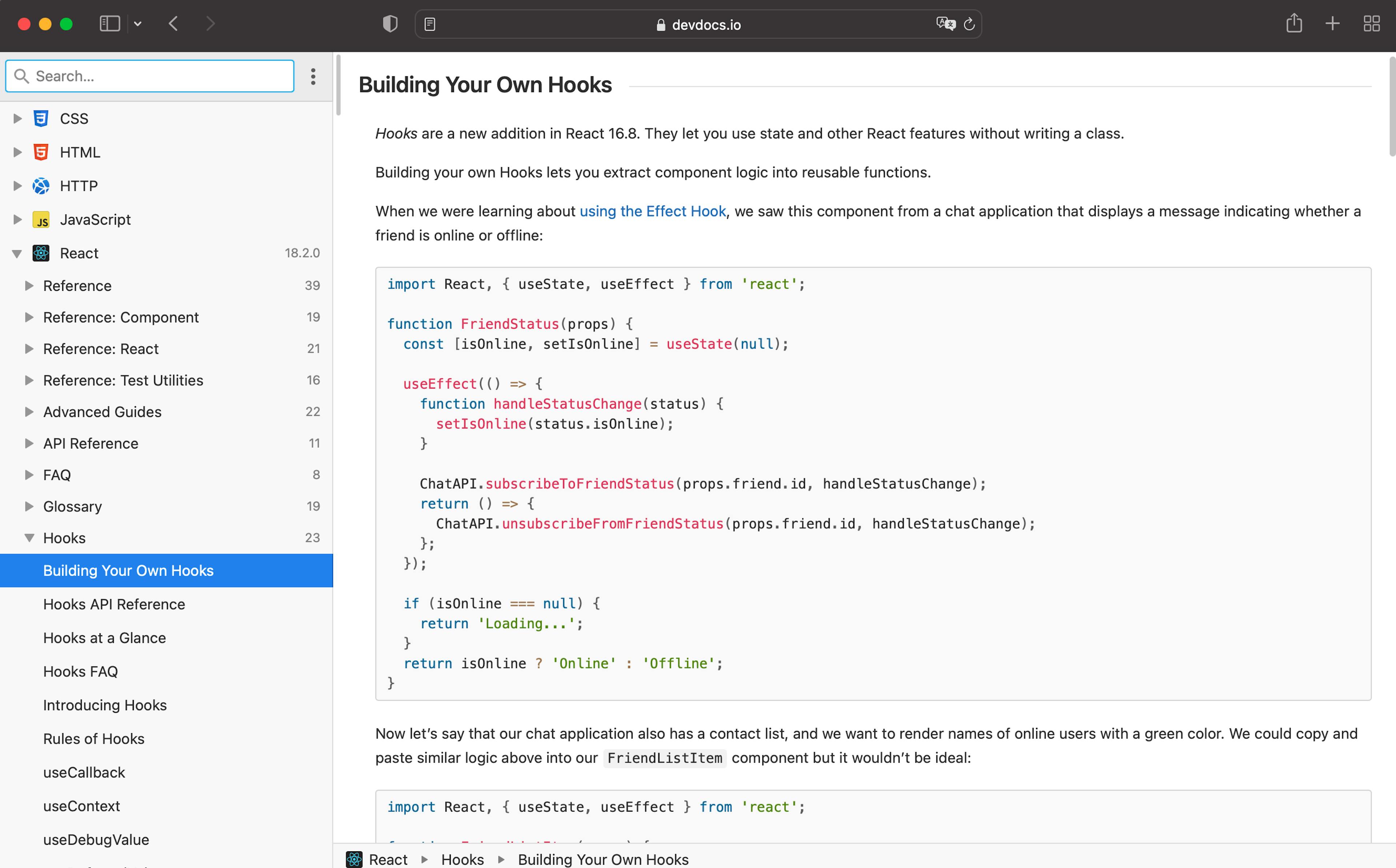The height and width of the screenshot is (868, 1396).
Task: Expand Reference: Test Utilities section
Action: pyautogui.click(x=29, y=380)
